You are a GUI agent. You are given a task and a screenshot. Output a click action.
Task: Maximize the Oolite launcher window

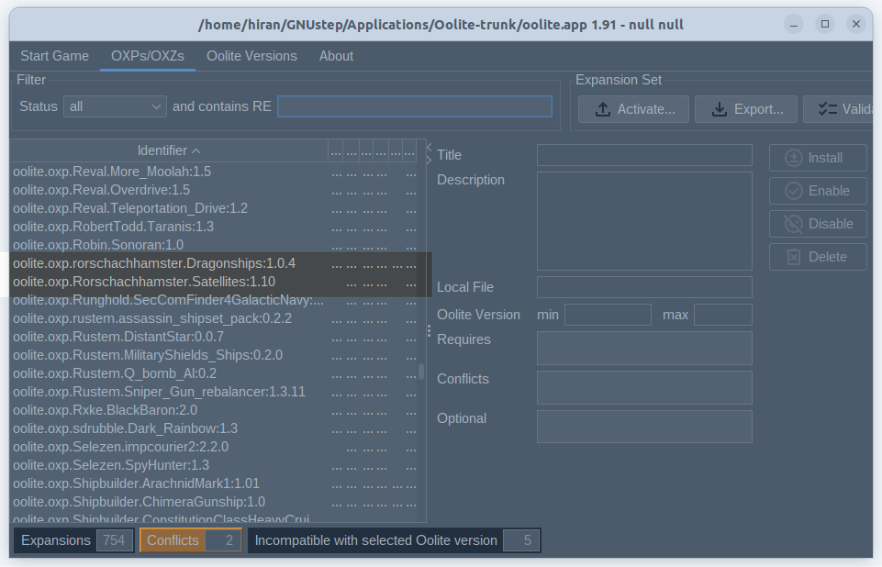coord(825,24)
